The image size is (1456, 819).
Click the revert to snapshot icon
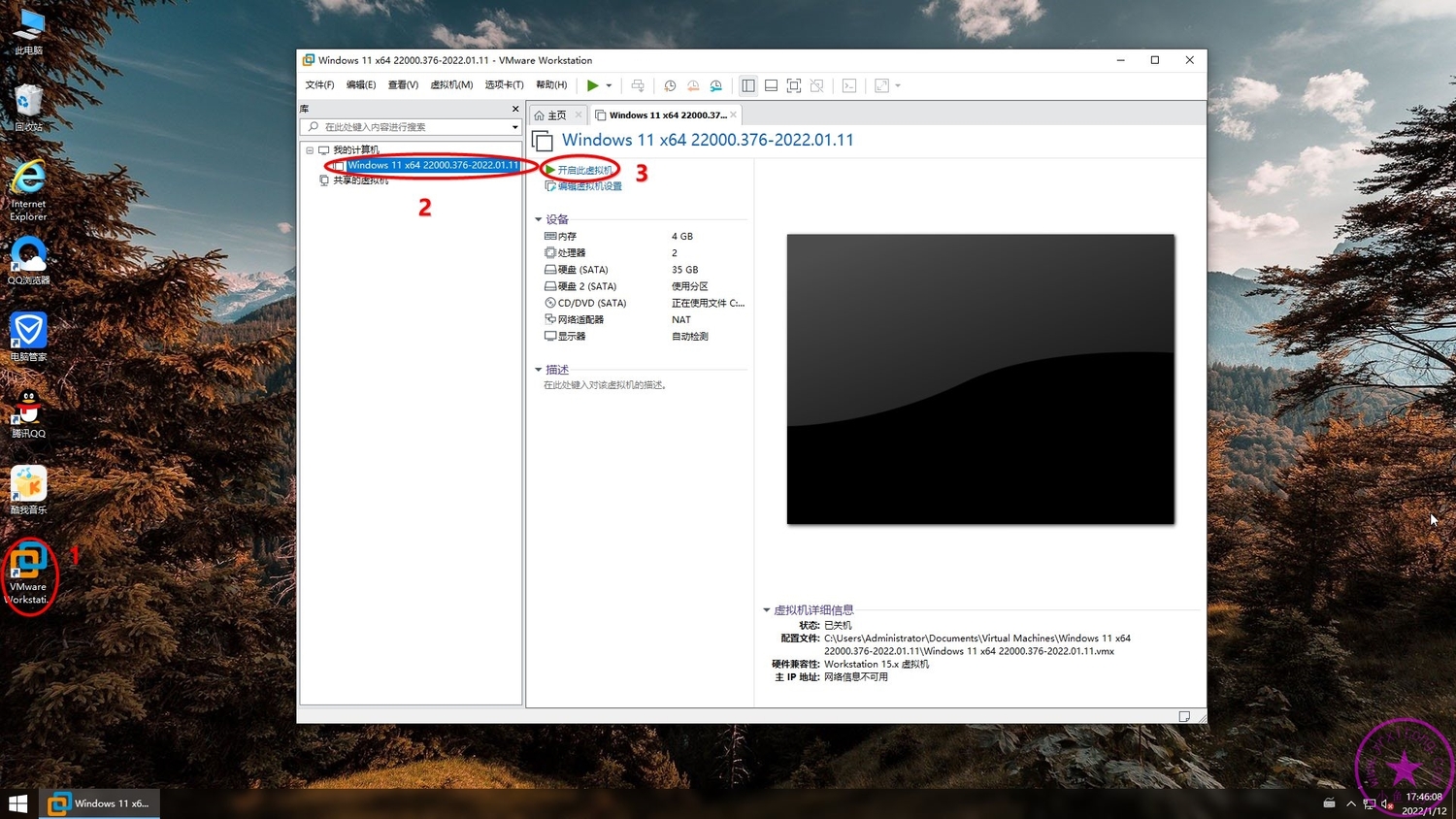[x=693, y=85]
